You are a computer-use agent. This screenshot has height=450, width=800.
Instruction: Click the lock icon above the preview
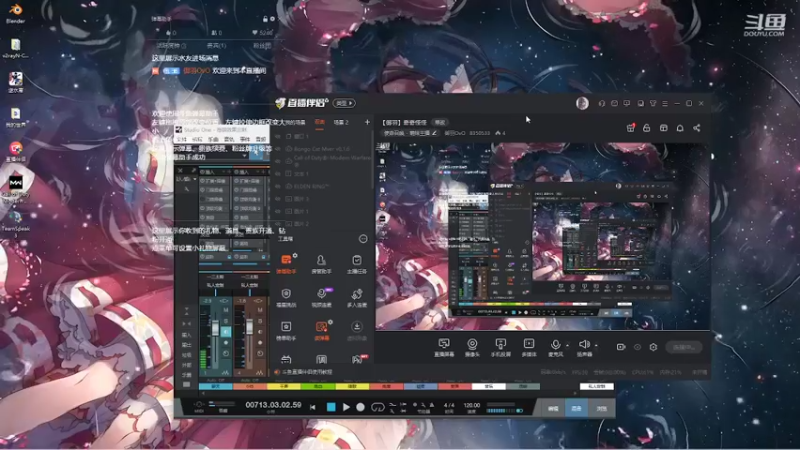[x=646, y=128]
